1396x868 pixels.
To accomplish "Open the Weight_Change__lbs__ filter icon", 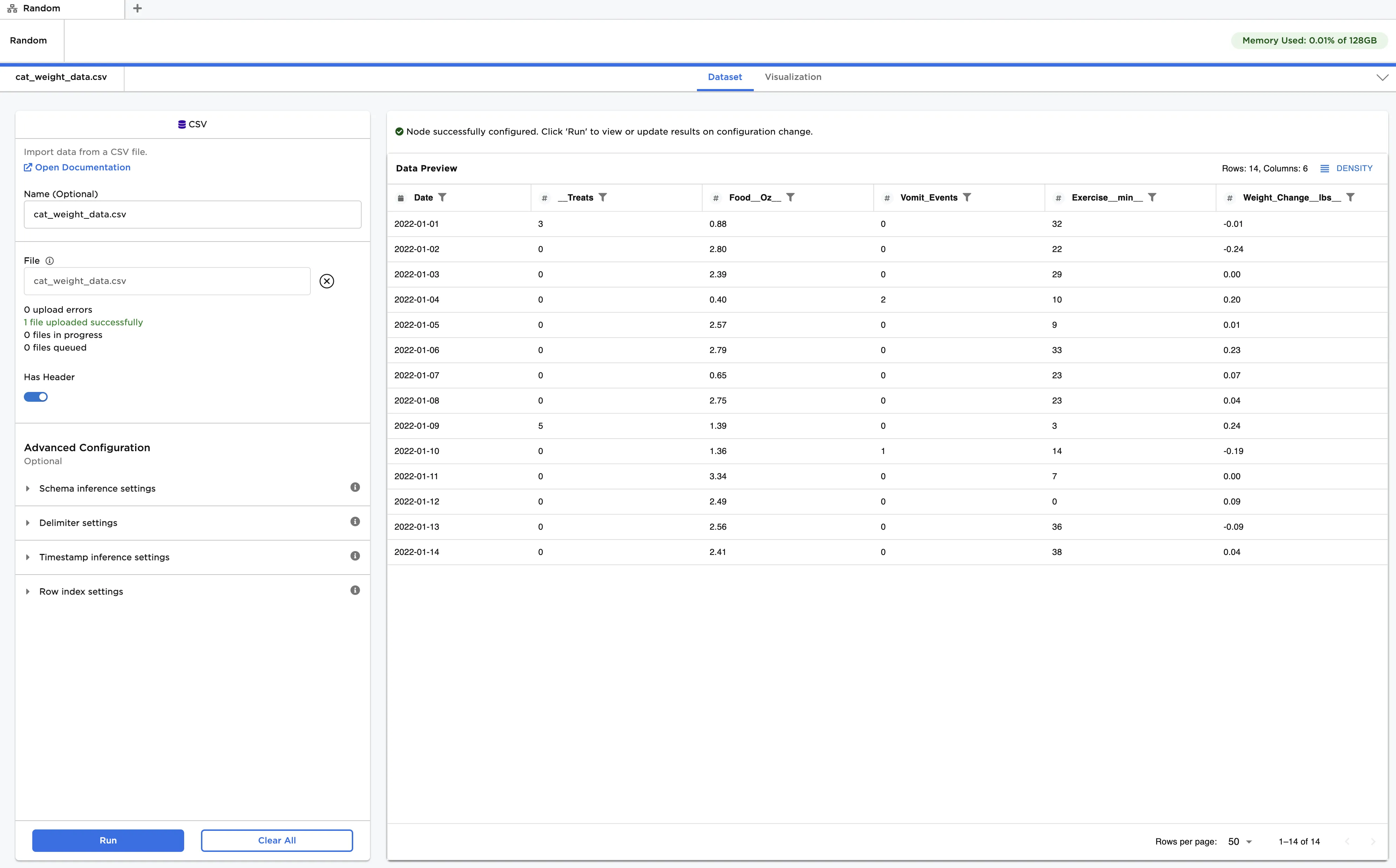I will (x=1351, y=197).
